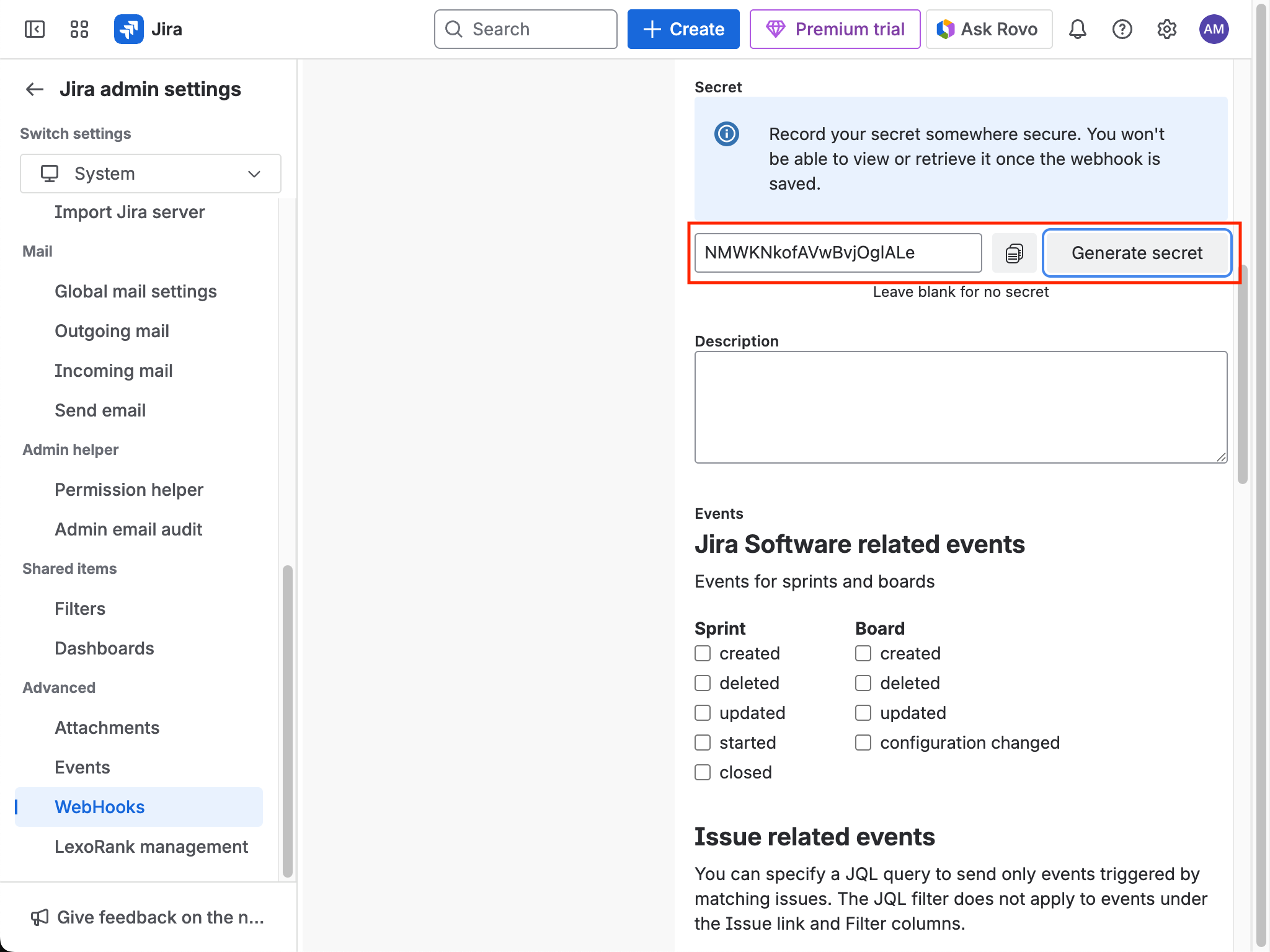Launch Ask Rovo
This screenshot has width=1270, height=952.
tap(988, 29)
